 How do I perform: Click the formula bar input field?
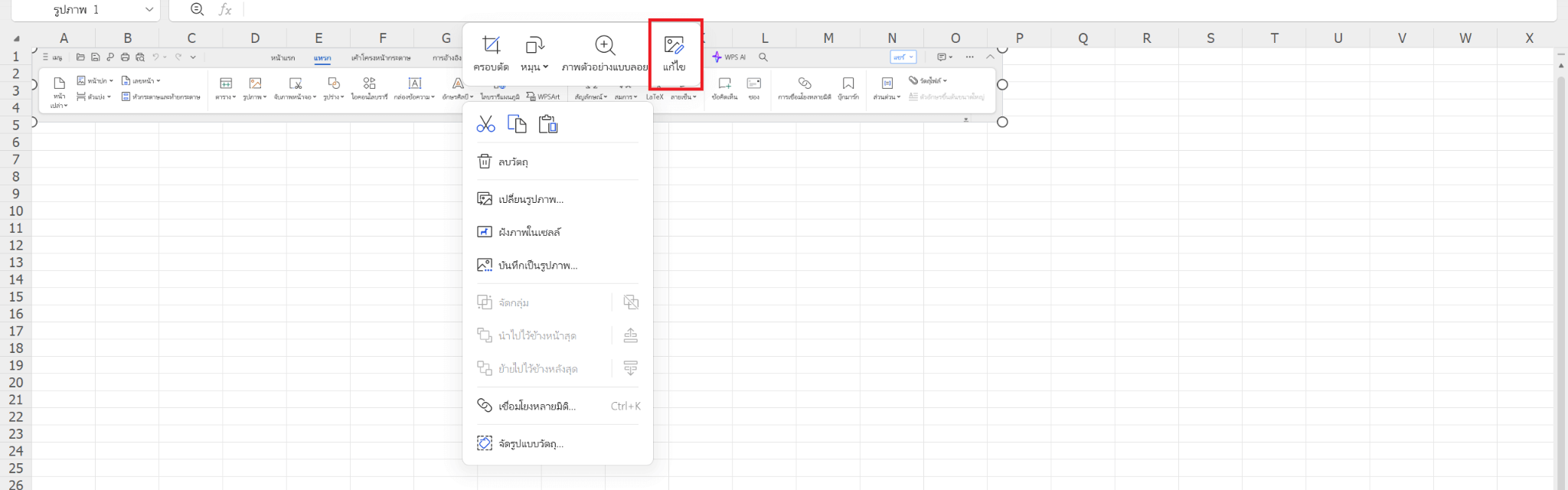[842, 9]
